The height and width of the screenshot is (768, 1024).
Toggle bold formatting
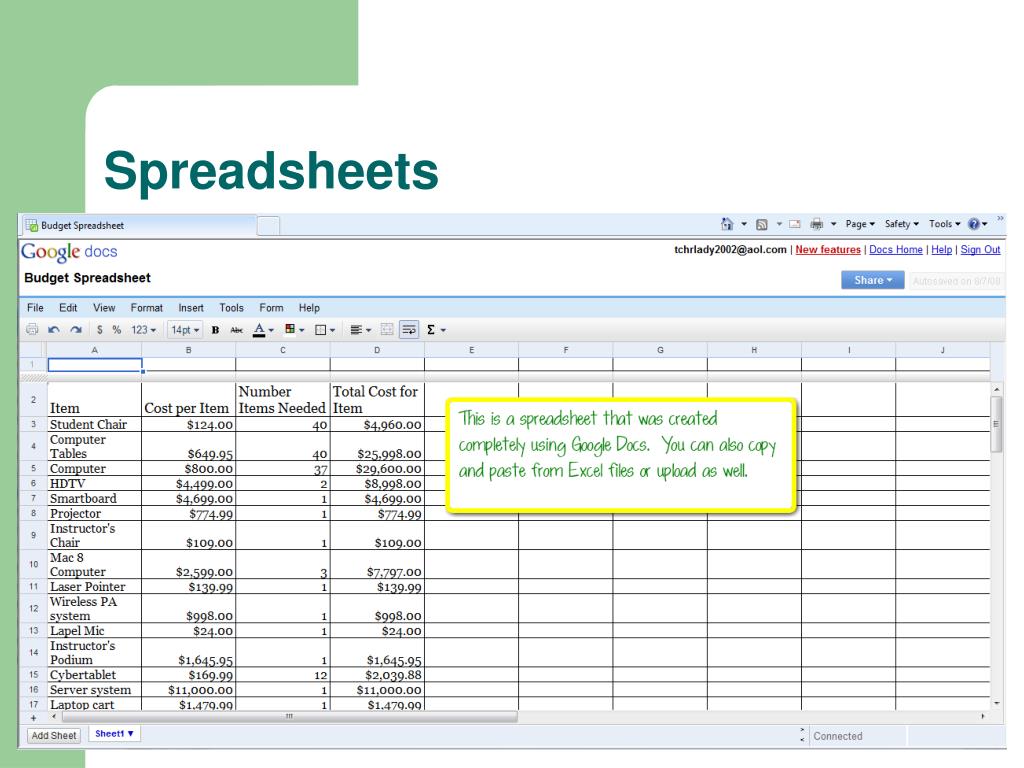[215, 330]
